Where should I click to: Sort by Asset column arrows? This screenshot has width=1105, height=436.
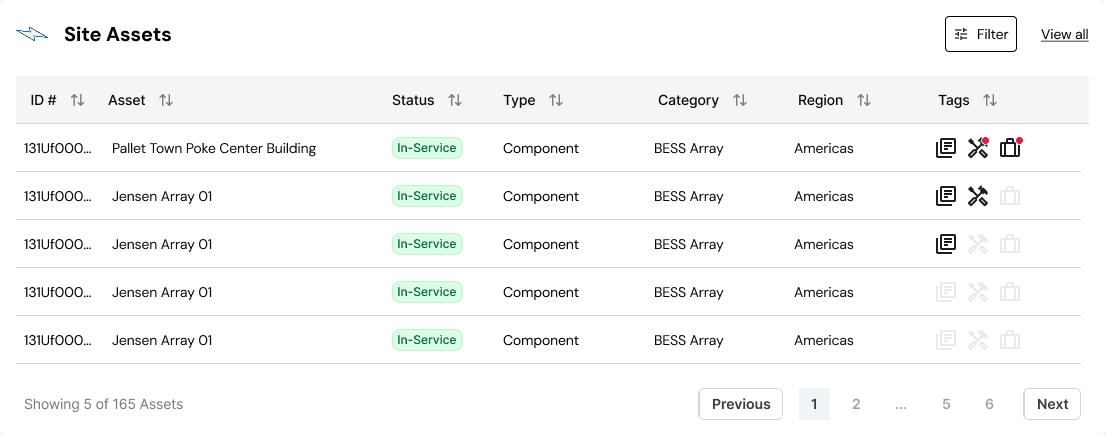(166, 100)
